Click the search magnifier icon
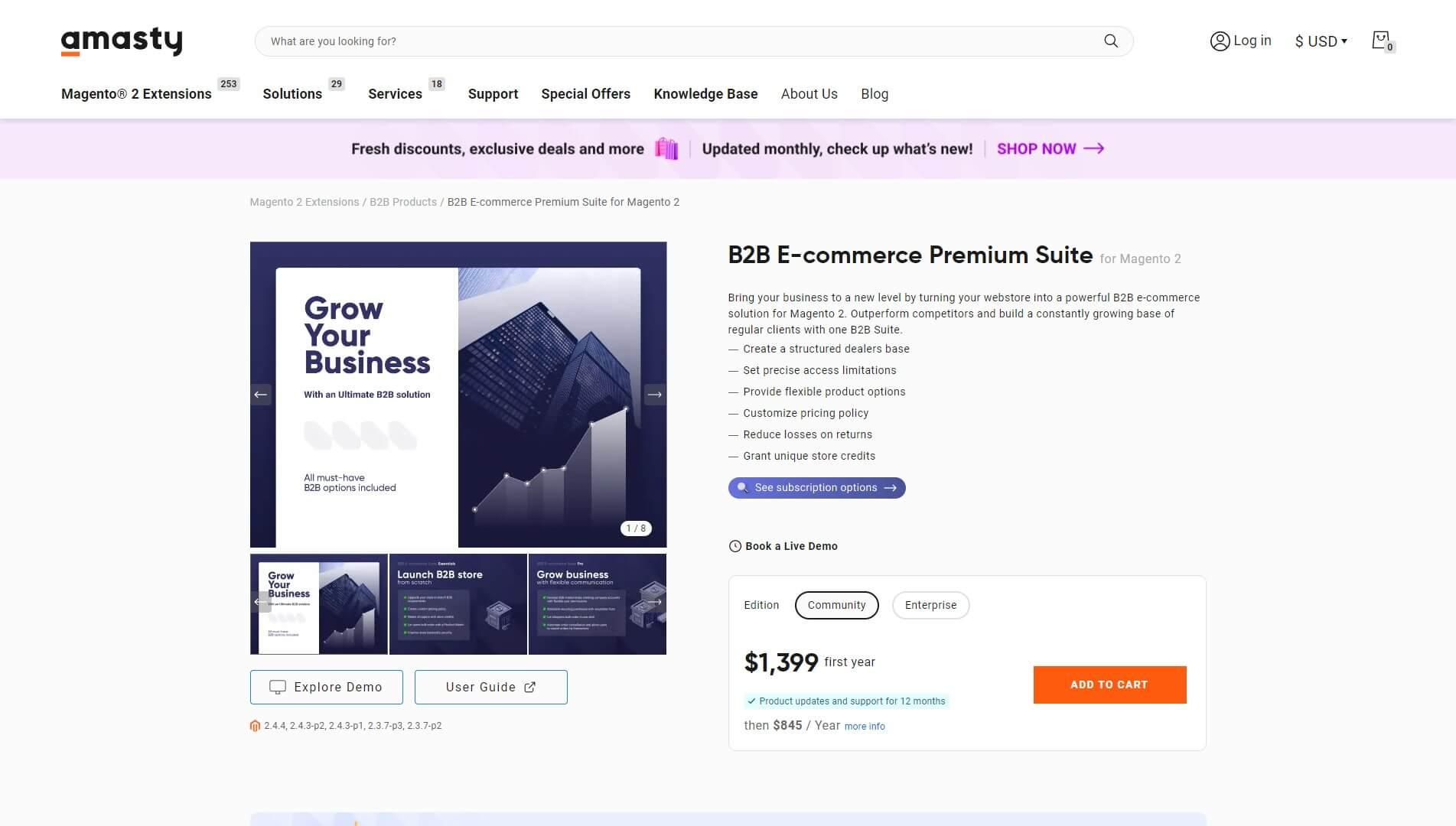 (1111, 41)
